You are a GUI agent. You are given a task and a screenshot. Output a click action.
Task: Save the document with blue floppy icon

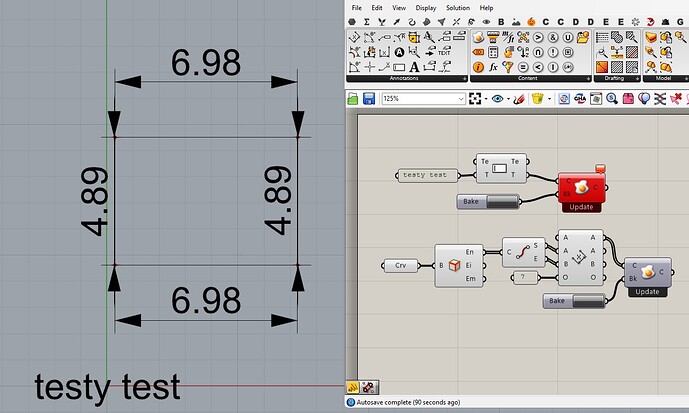coord(369,98)
